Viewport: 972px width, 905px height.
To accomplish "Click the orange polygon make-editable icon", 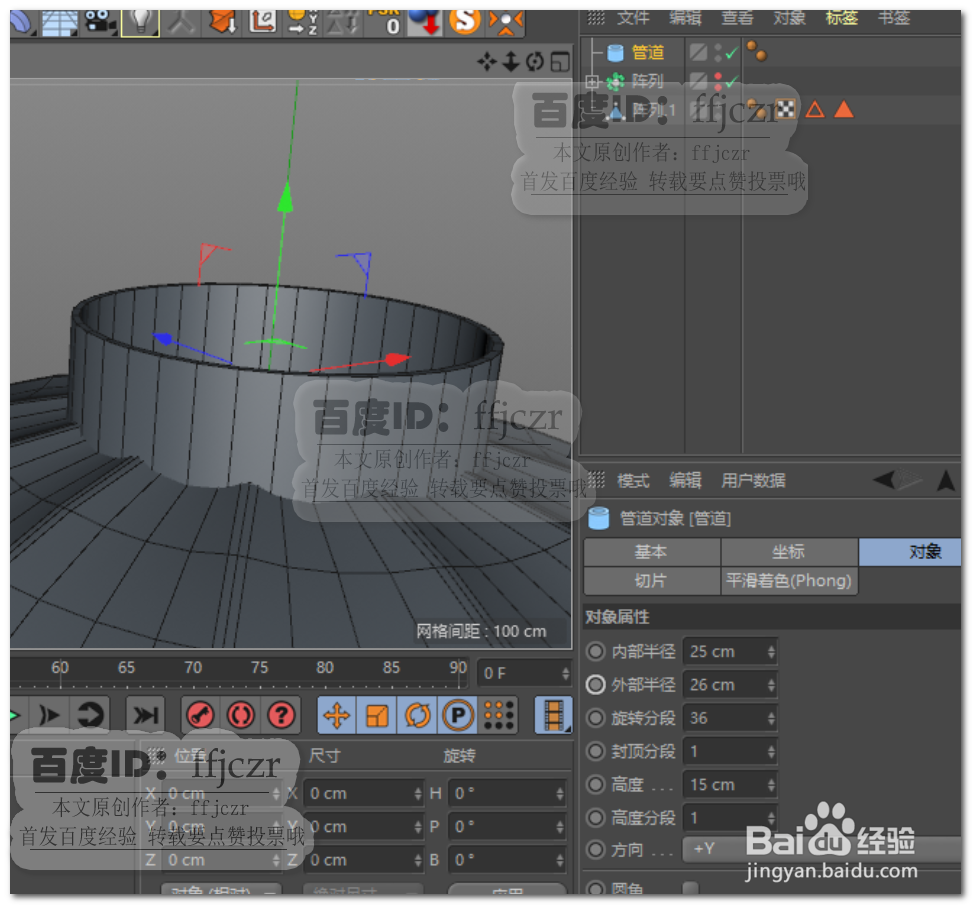I will (222, 22).
